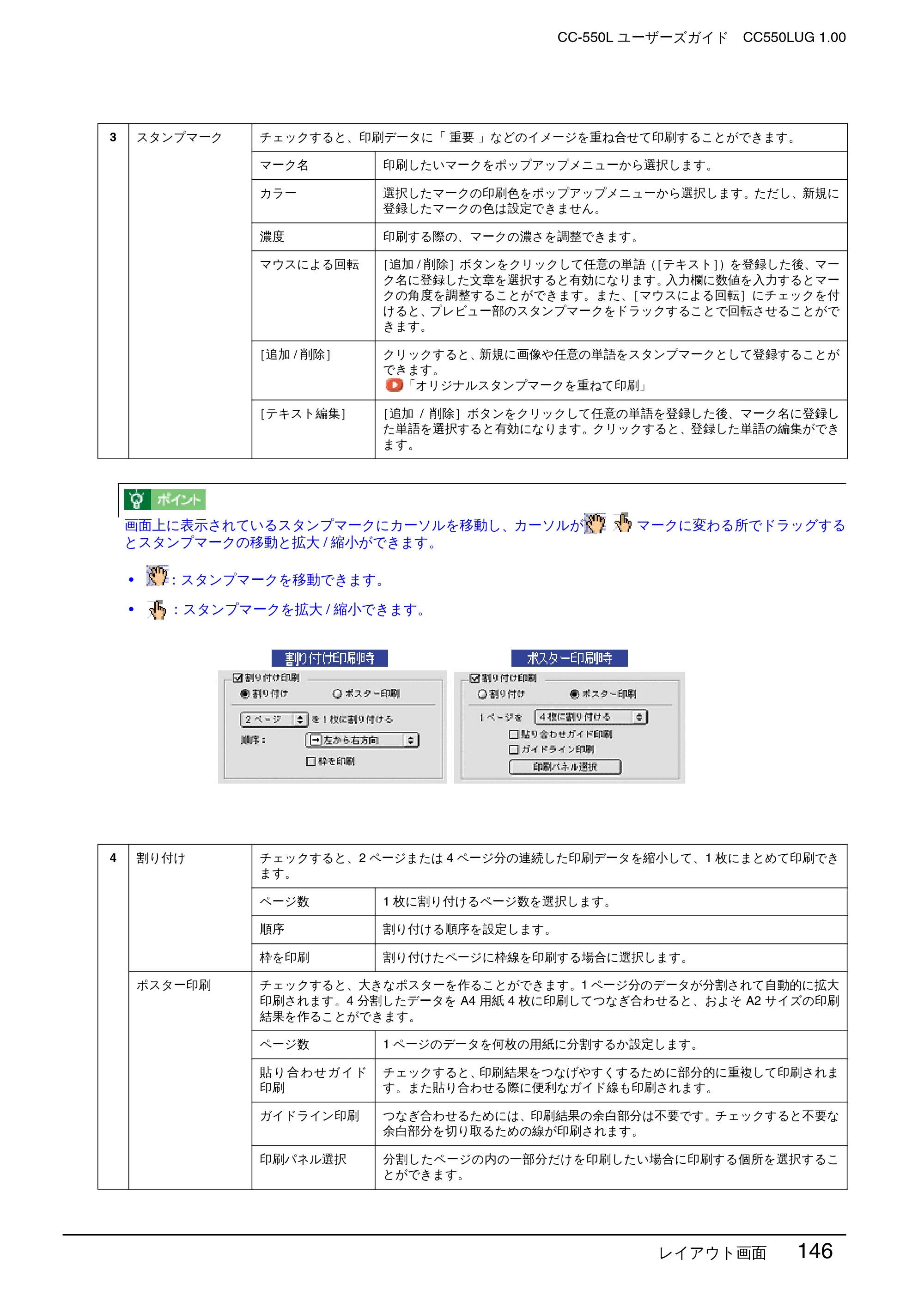Click the 枠を印刷 table cell
Image resolution: width=924 pixels, height=1308 pixels.
coord(313,958)
